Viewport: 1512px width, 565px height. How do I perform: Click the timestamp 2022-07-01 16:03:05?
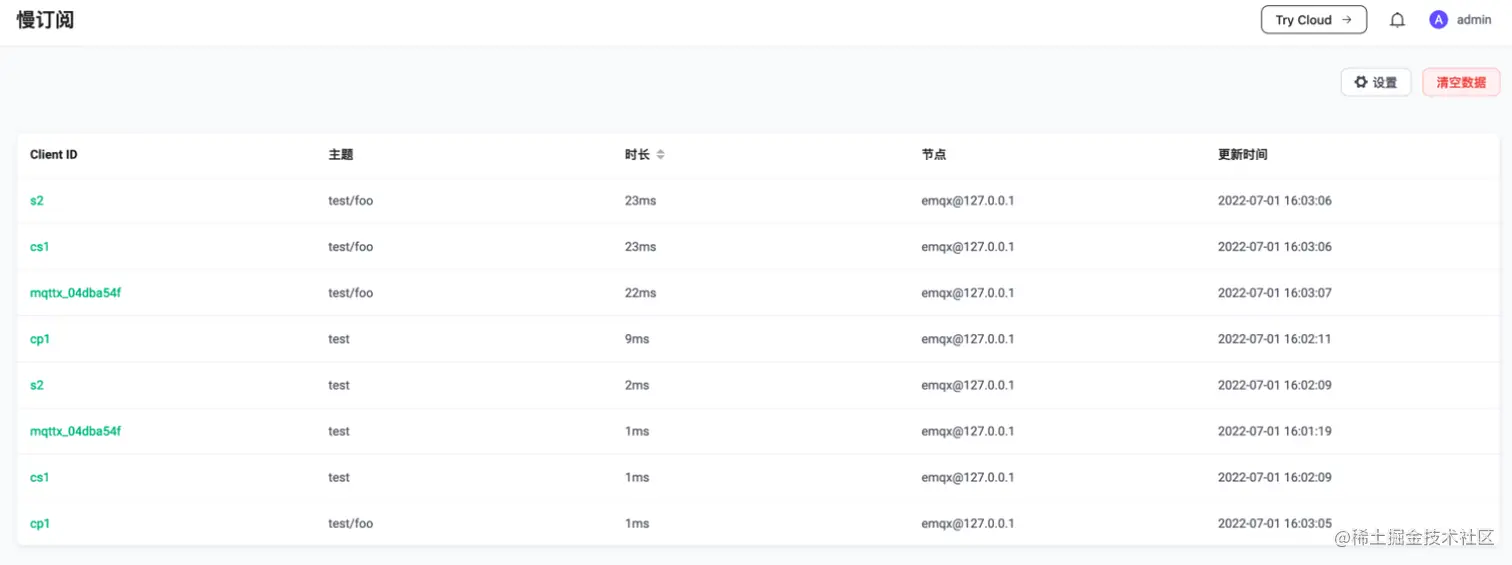(x=1275, y=523)
